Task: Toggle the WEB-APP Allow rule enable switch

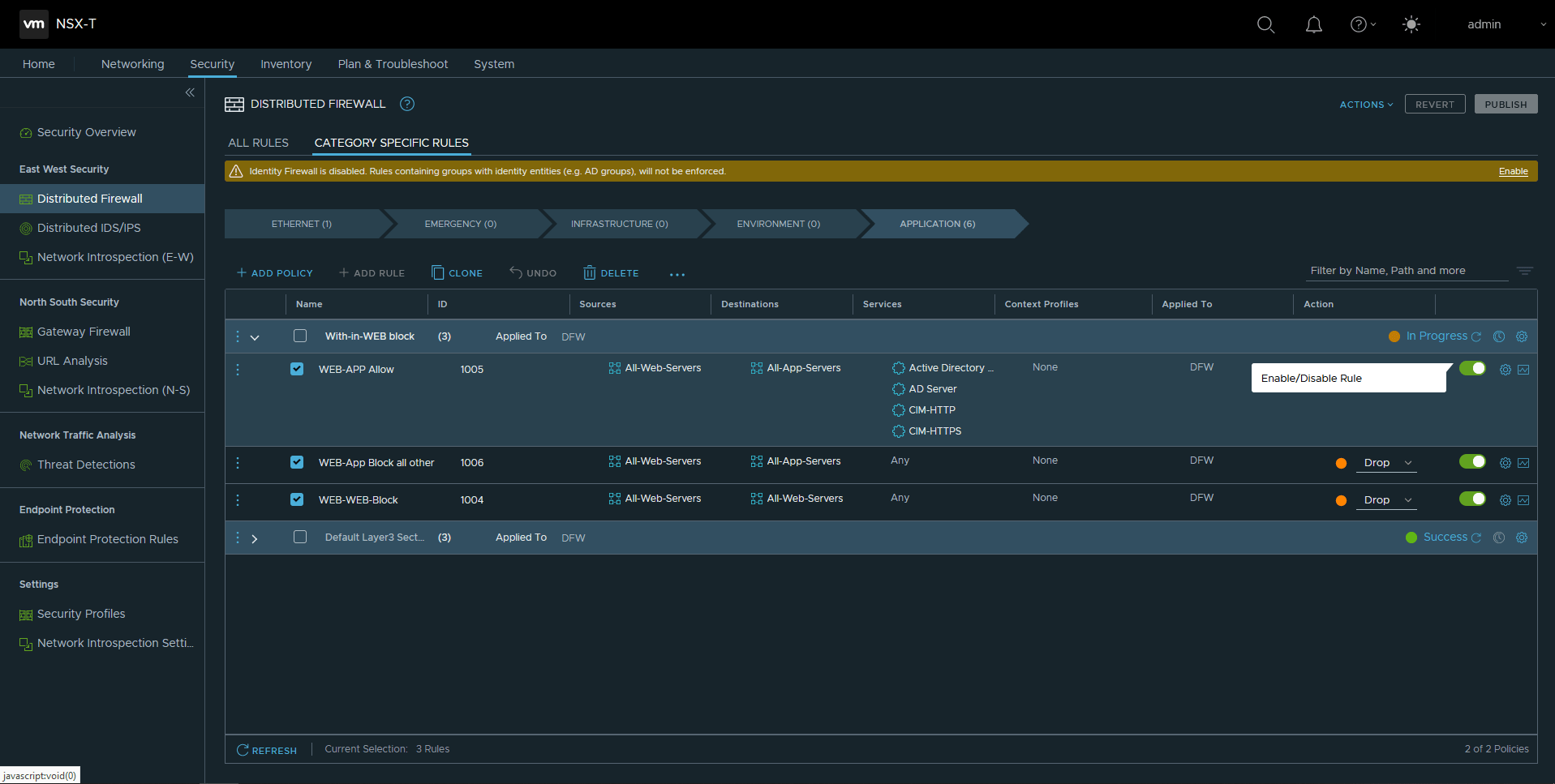Action: (1472, 368)
